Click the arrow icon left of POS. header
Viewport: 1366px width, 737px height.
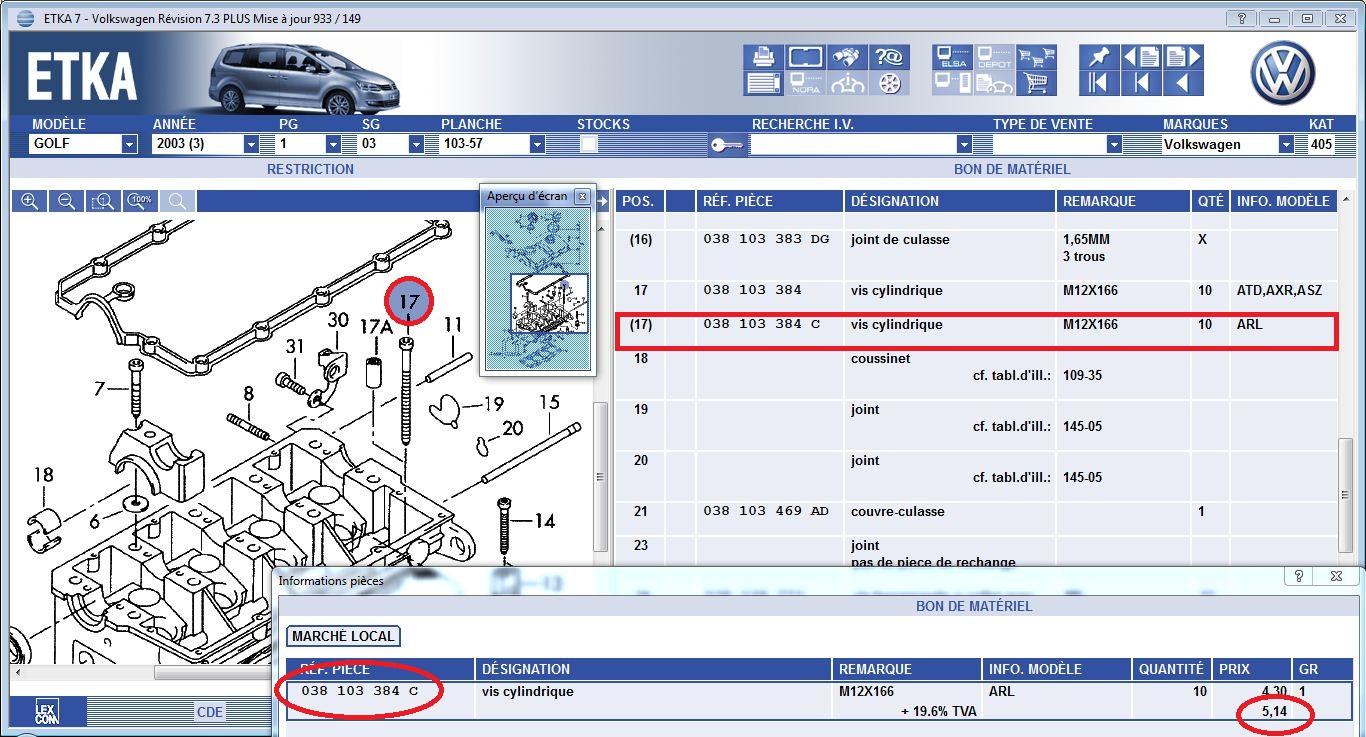pyautogui.click(x=603, y=202)
